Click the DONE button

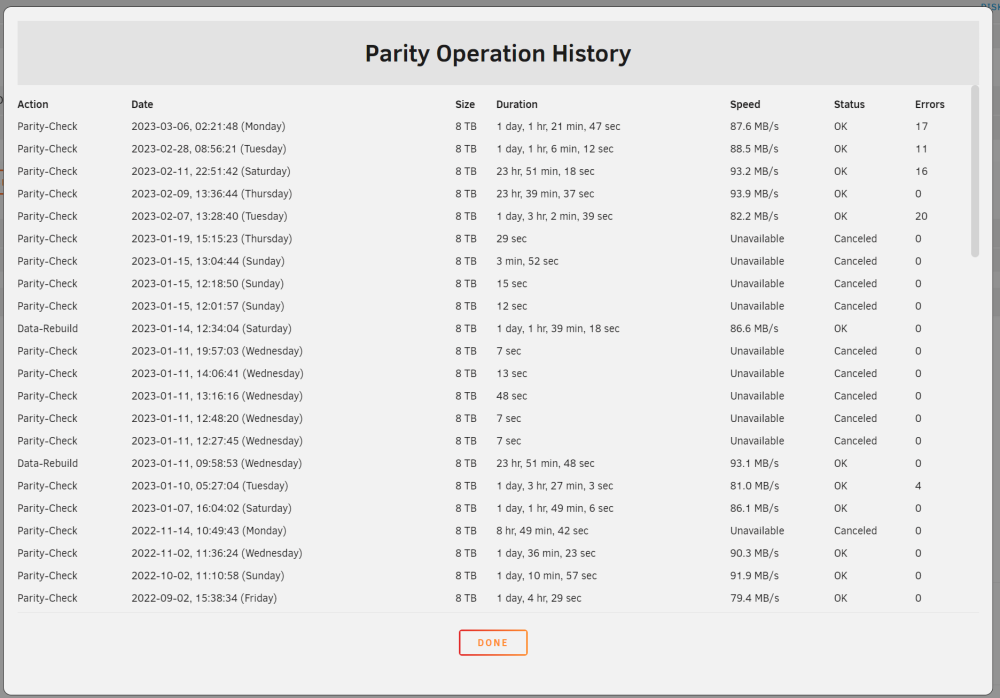493,642
